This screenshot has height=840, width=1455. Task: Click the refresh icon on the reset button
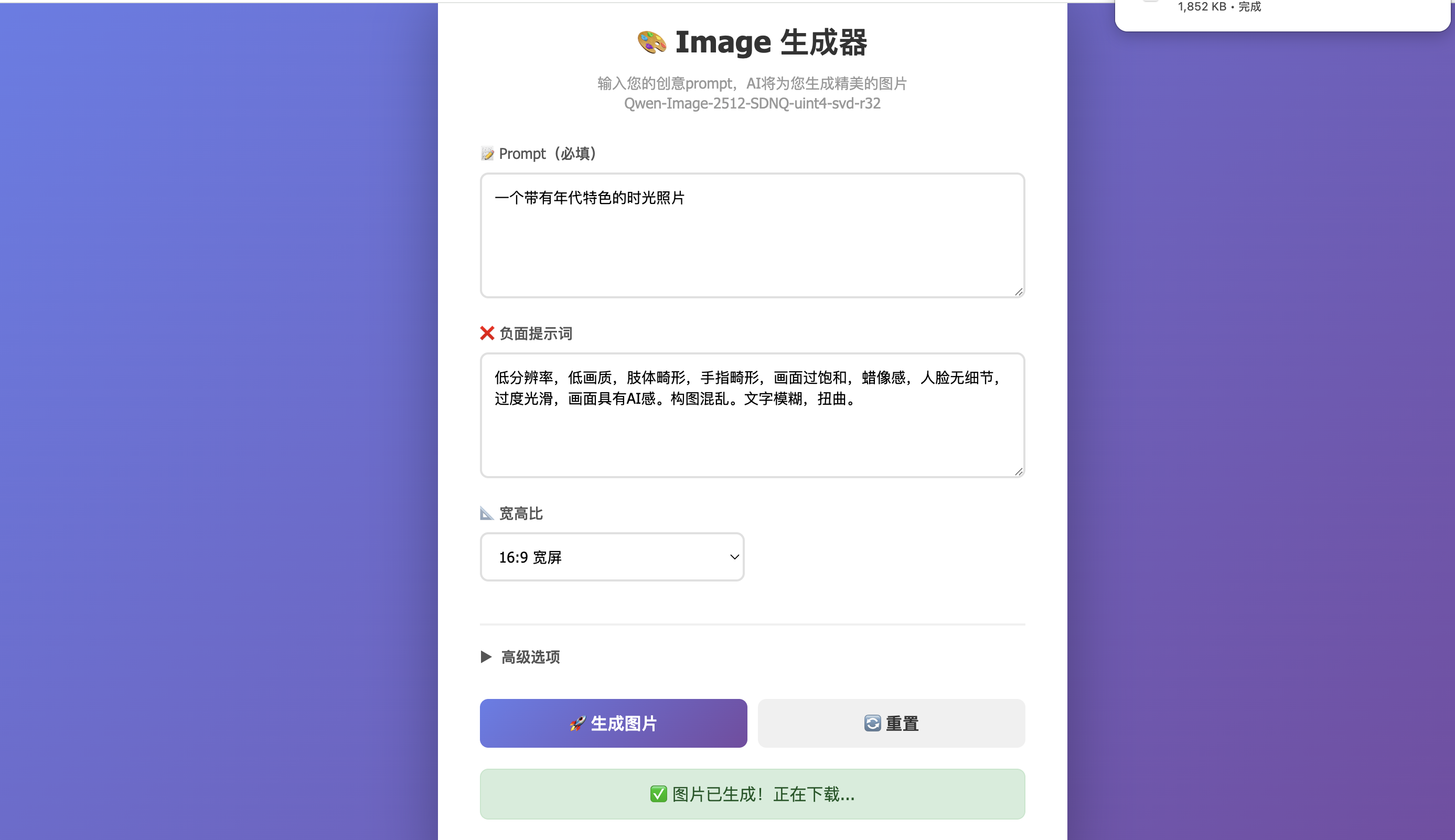pyautogui.click(x=872, y=723)
